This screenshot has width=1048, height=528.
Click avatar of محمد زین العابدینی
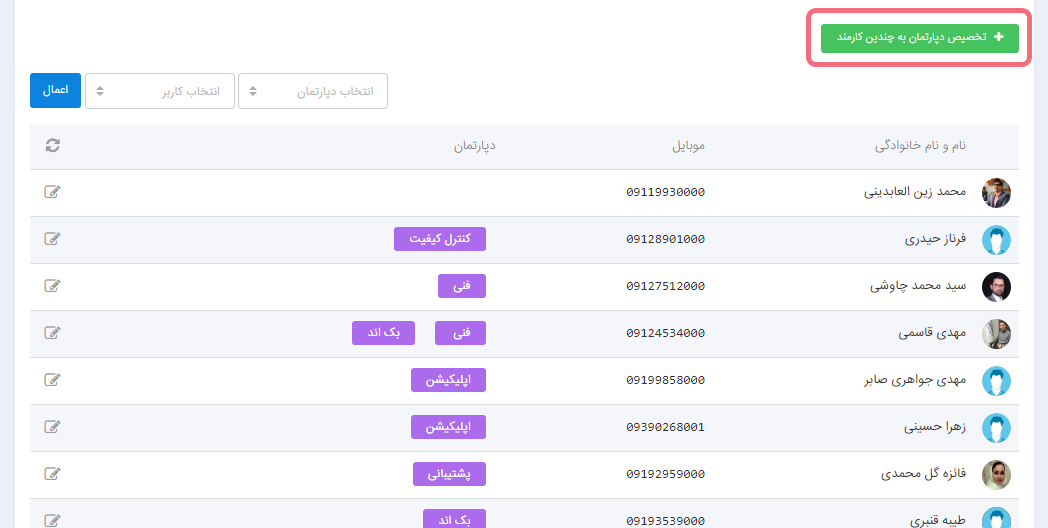[996, 192]
